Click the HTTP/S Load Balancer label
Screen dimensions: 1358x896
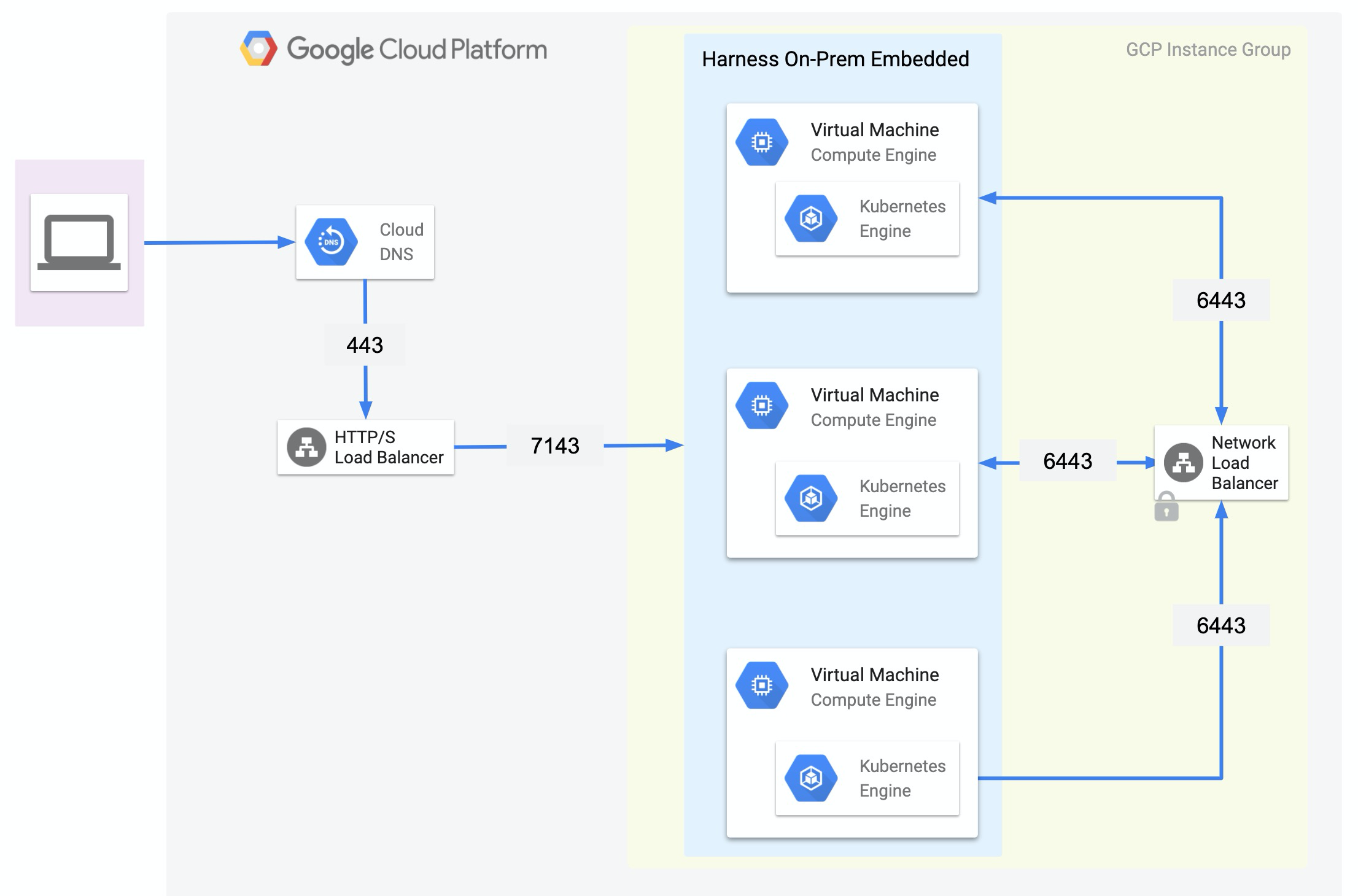pyautogui.click(x=389, y=447)
